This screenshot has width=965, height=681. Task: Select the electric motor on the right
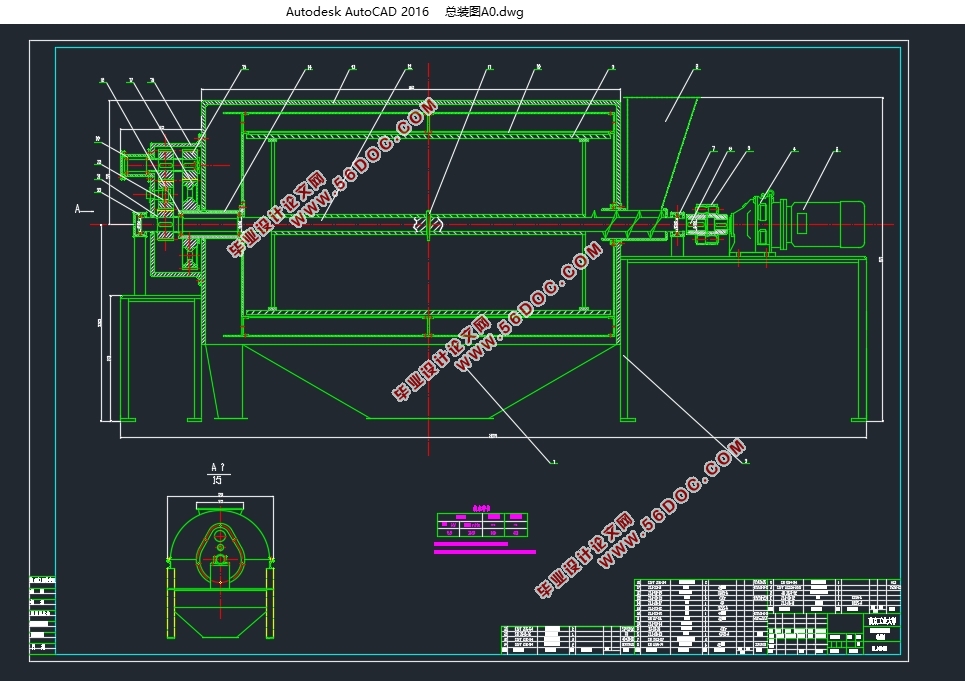click(826, 224)
